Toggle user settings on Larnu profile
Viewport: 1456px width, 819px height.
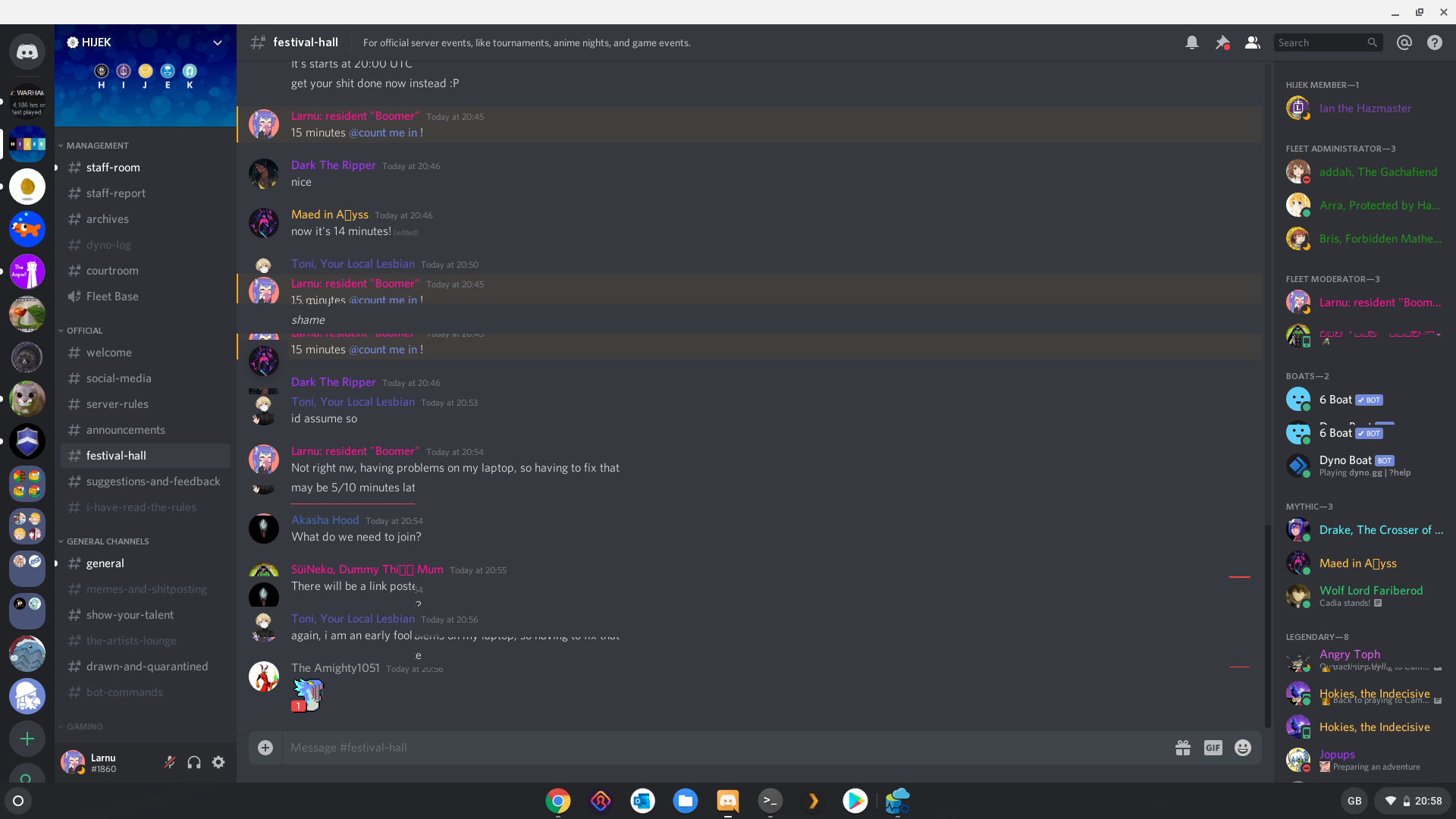(x=219, y=763)
